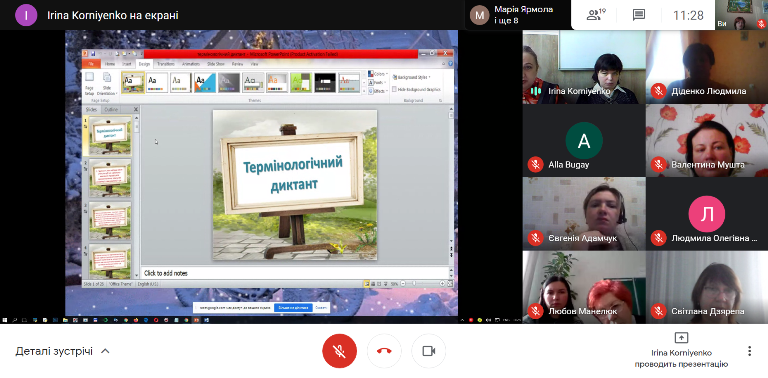Open PowerPoint Help question mark icon
Screen dimensions: 768x378
[450, 64]
